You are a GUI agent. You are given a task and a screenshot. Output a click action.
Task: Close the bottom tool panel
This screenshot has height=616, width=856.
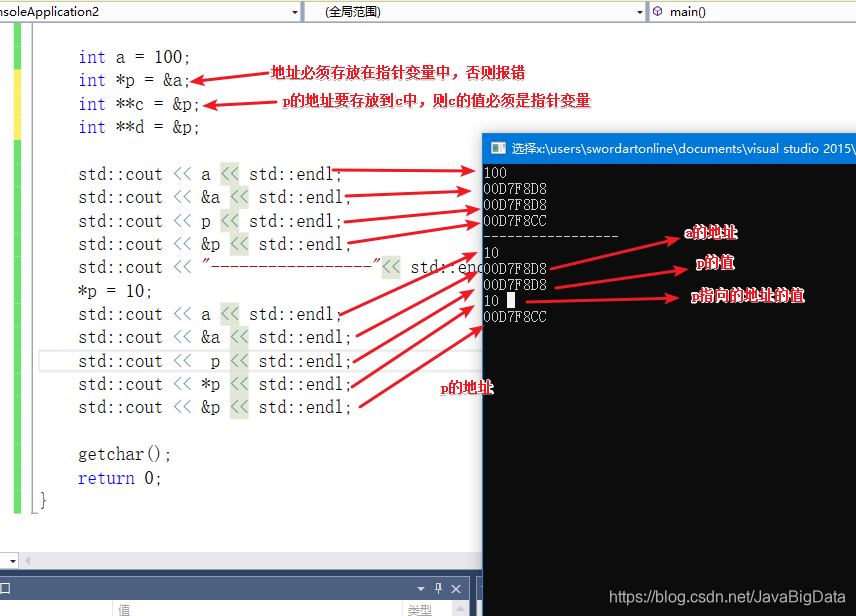[456, 589]
